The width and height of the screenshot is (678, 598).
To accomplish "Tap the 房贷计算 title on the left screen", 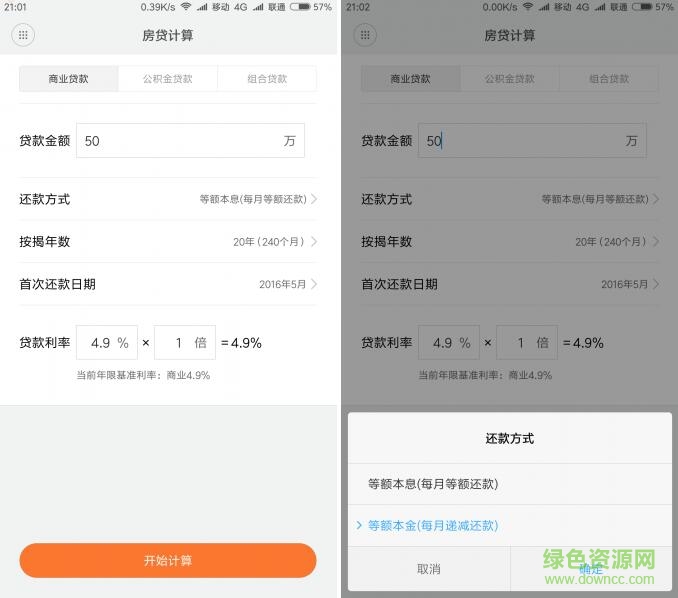I will click(x=168, y=35).
